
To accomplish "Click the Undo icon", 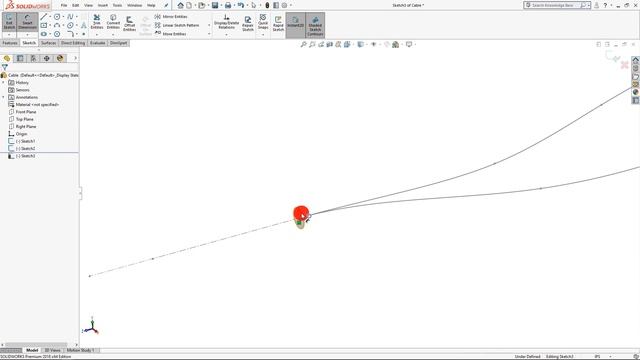I will (x=241, y=5).
